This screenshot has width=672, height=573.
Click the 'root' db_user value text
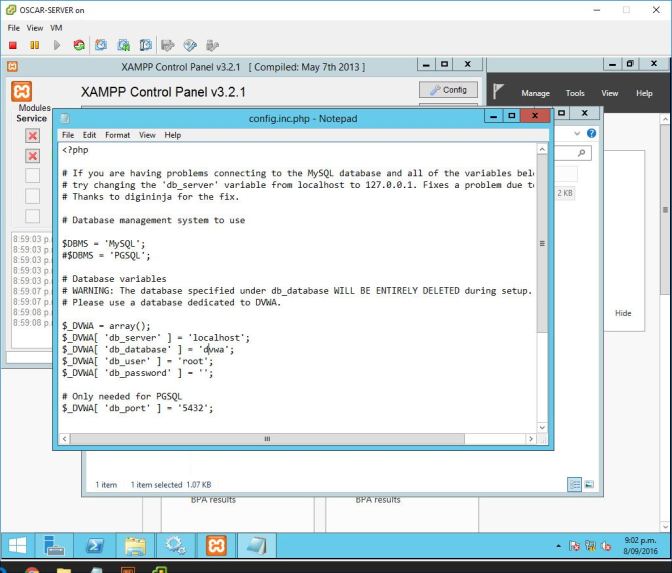point(195,361)
